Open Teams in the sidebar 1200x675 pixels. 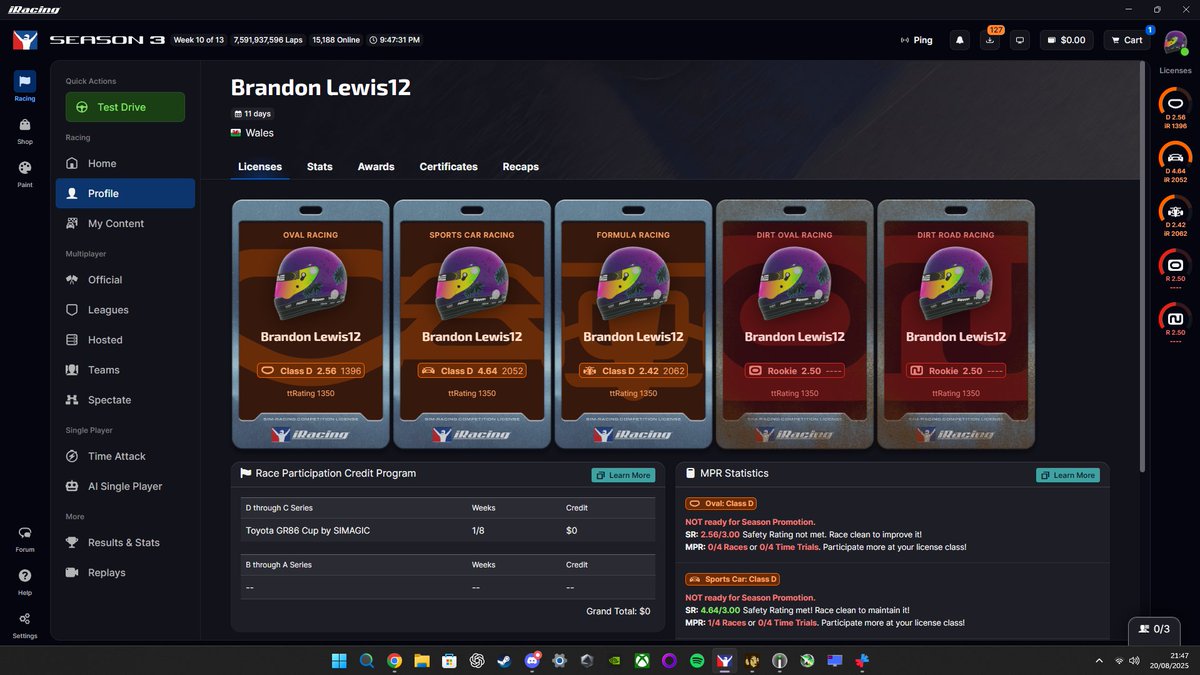click(125, 370)
